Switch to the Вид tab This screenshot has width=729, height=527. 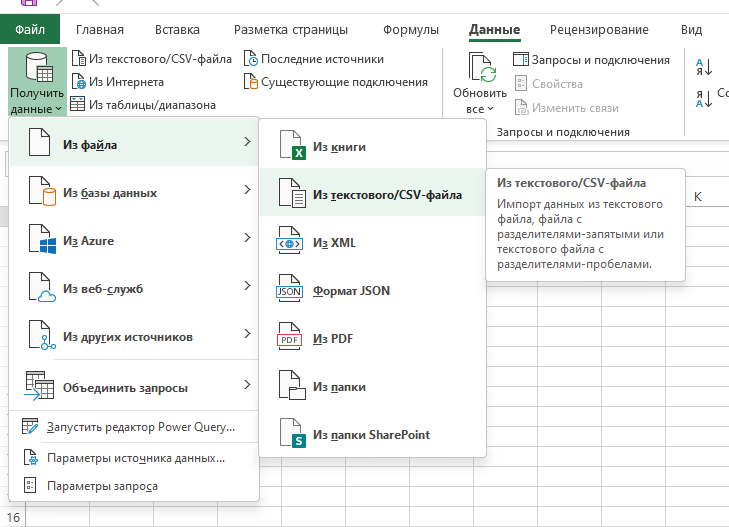point(691,30)
